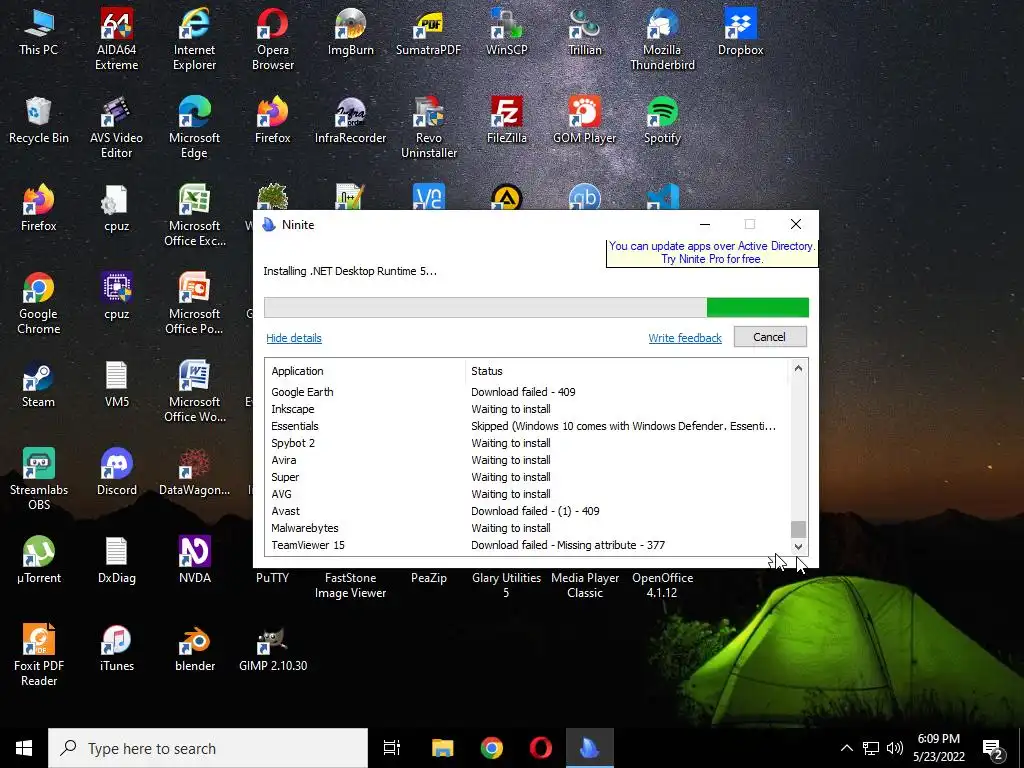
Task: Click the blender desktop icon
Action: [195, 648]
